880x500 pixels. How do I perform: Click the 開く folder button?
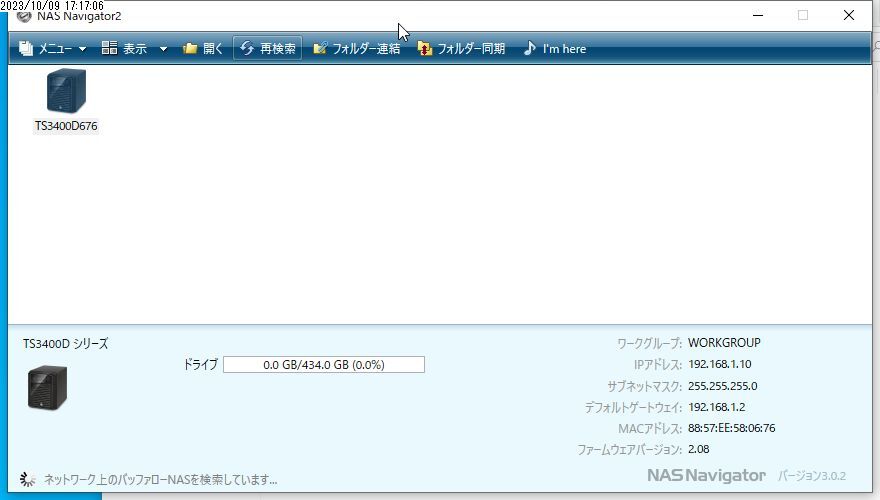coord(203,49)
